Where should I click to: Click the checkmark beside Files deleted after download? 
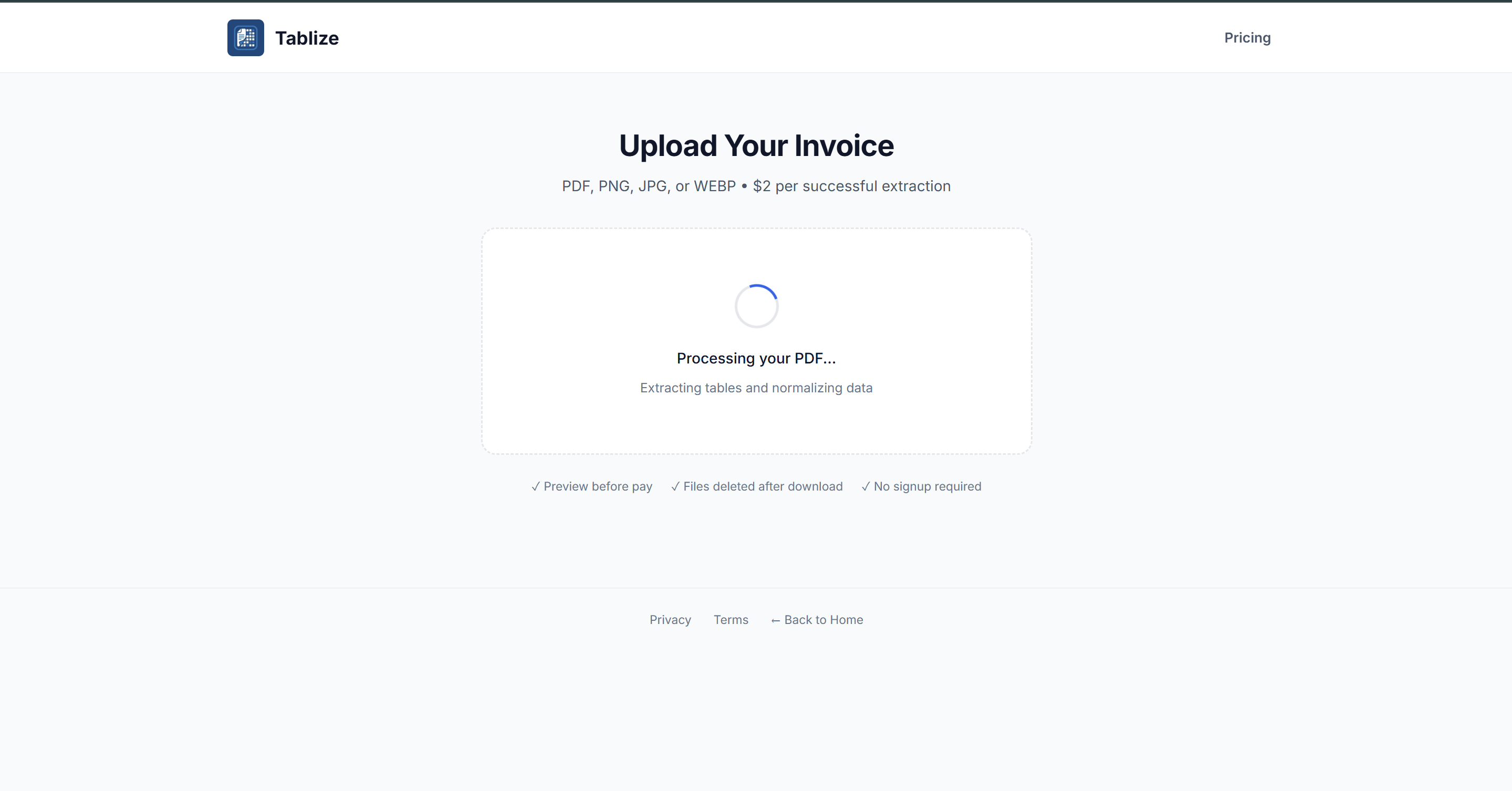coord(675,486)
